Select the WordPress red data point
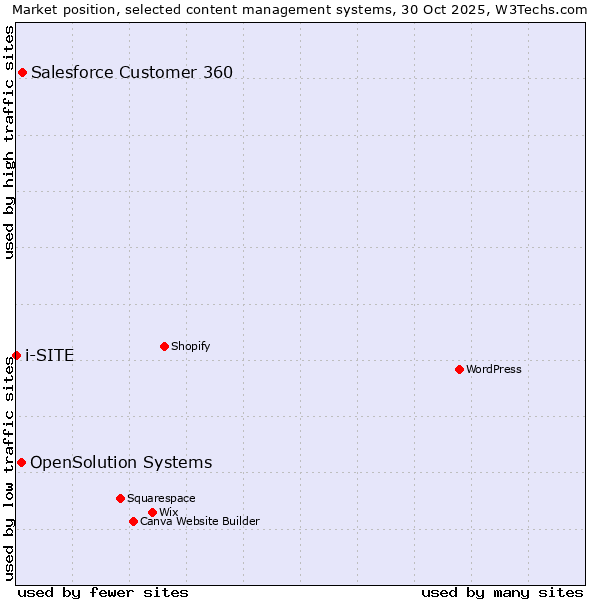 pos(459,369)
